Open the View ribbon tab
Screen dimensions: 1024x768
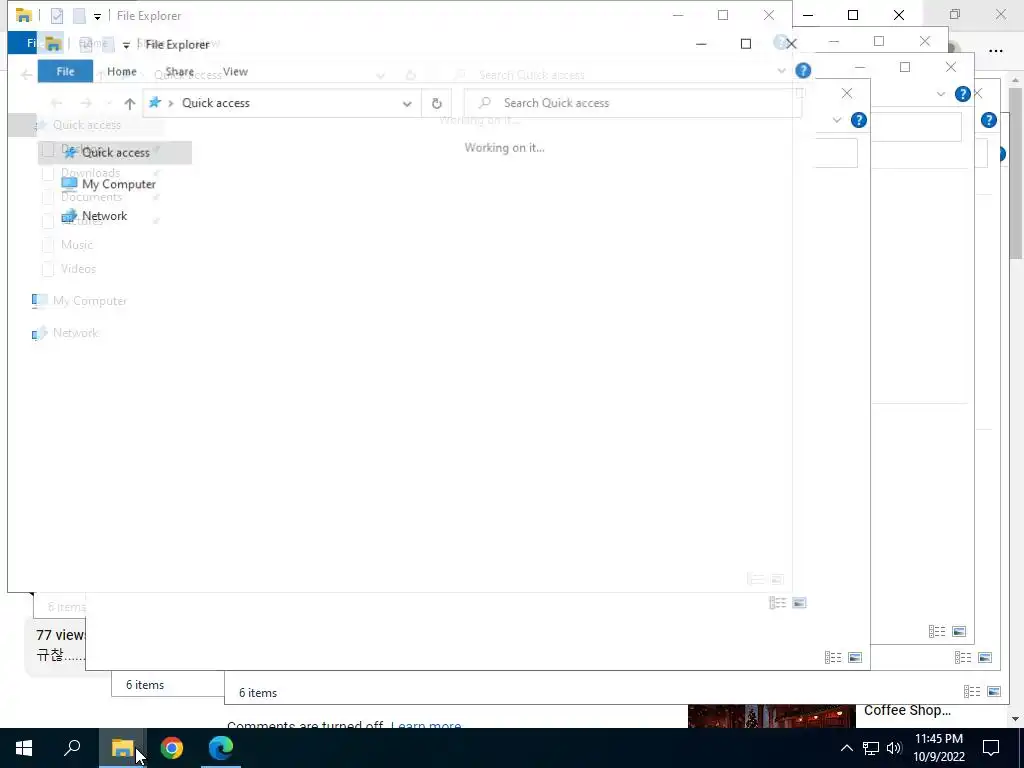(x=235, y=71)
